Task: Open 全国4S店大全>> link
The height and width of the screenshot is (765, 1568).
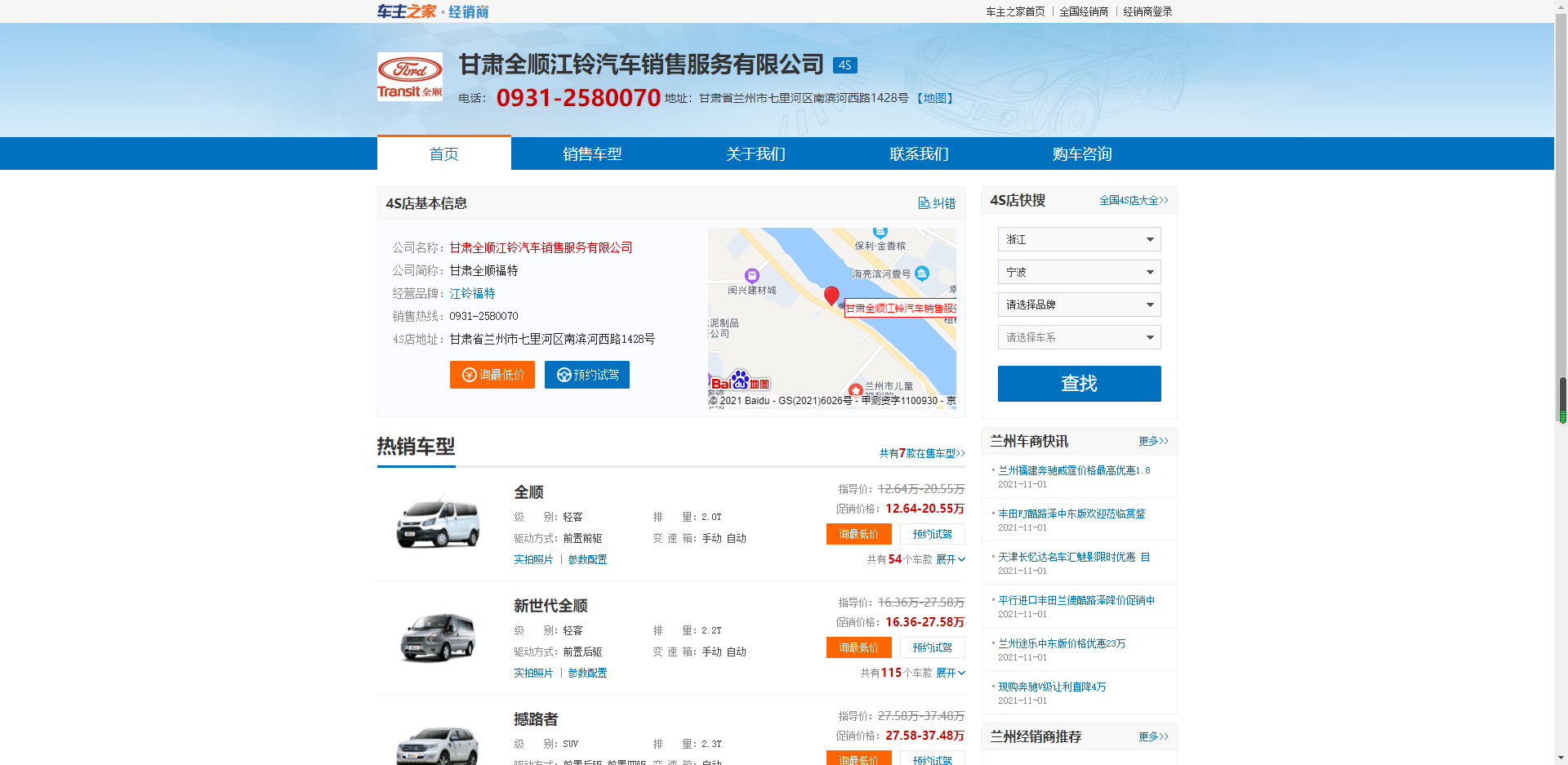Action: click(x=1134, y=200)
